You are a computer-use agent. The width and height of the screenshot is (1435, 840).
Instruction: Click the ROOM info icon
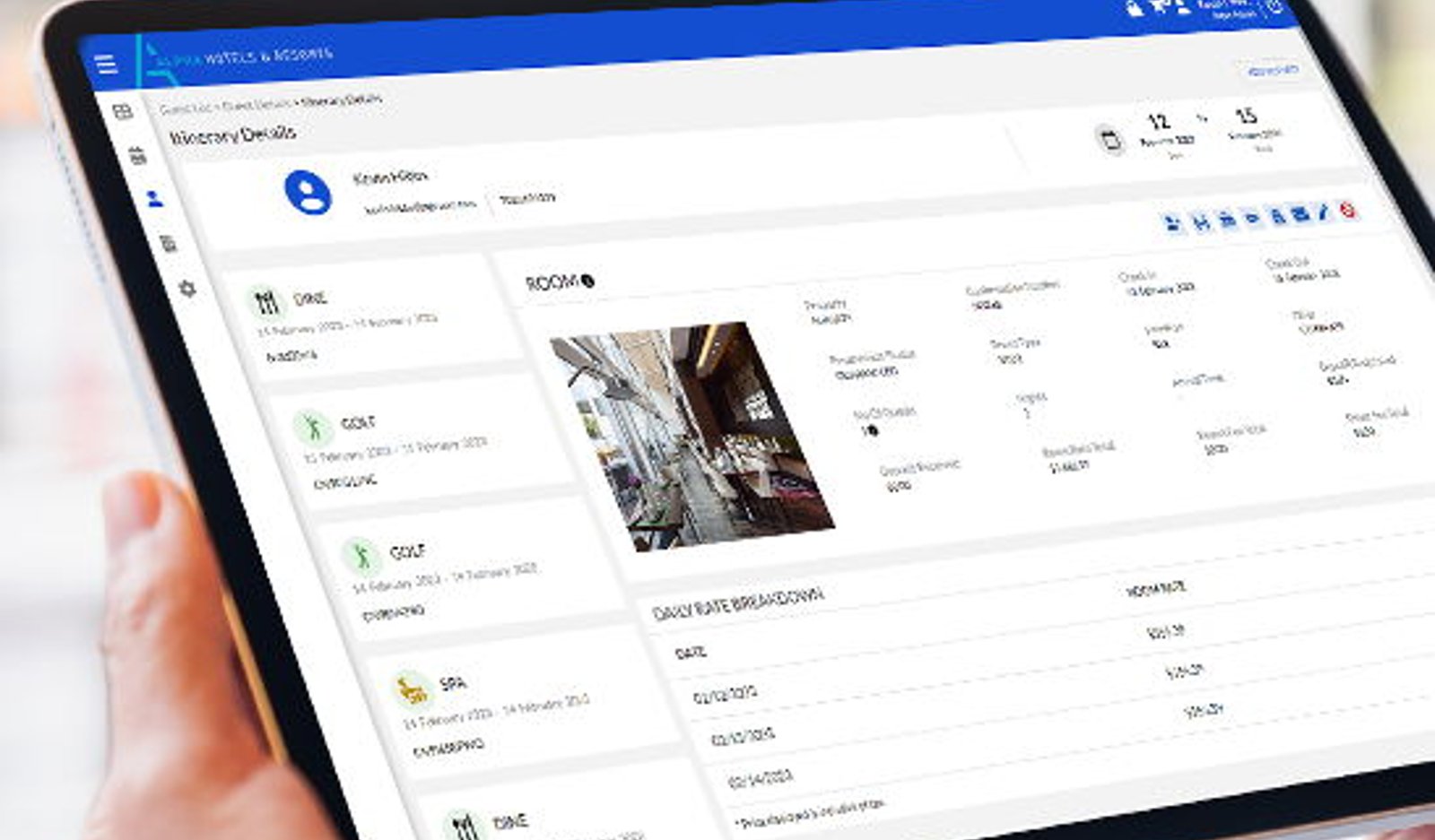(x=588, y=281)
